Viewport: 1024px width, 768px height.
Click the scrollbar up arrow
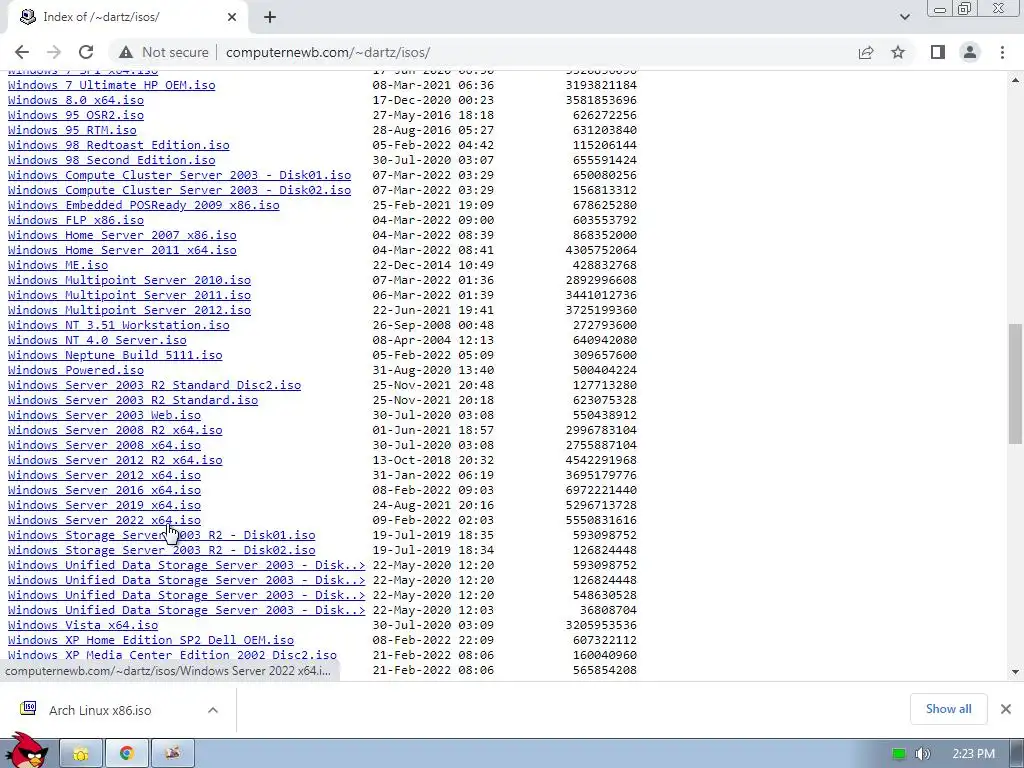tap(1015, 80)
